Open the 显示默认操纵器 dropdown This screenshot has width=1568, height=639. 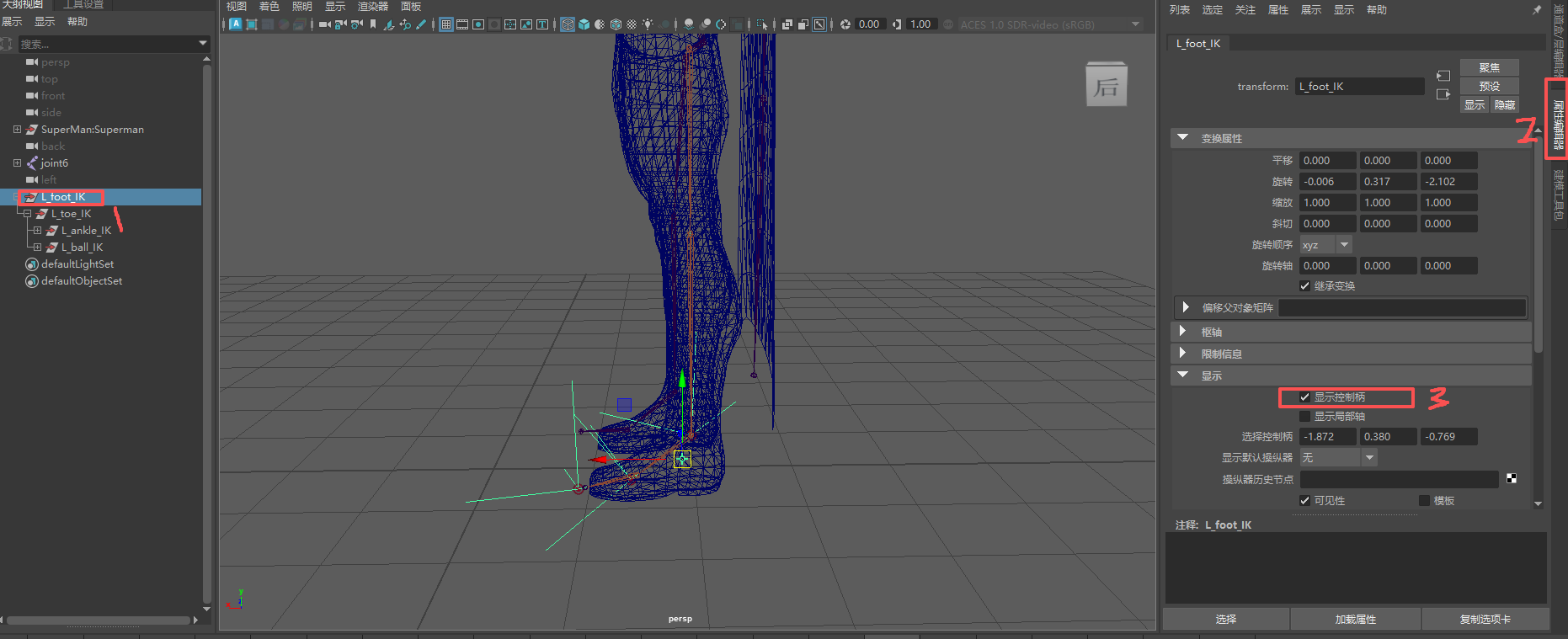pyautogui.click(x=1338, y=458)
